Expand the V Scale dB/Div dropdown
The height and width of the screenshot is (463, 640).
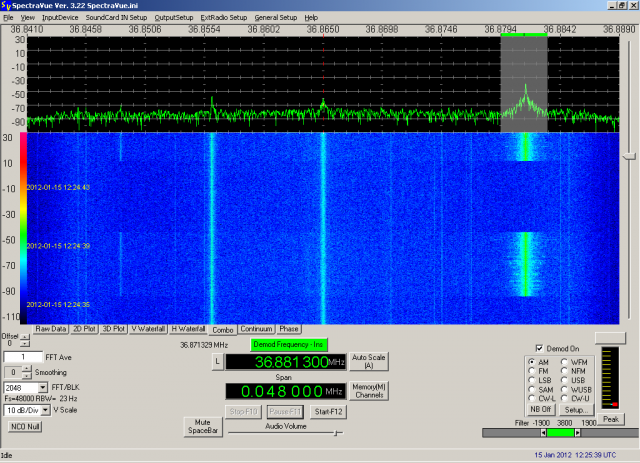43,410
